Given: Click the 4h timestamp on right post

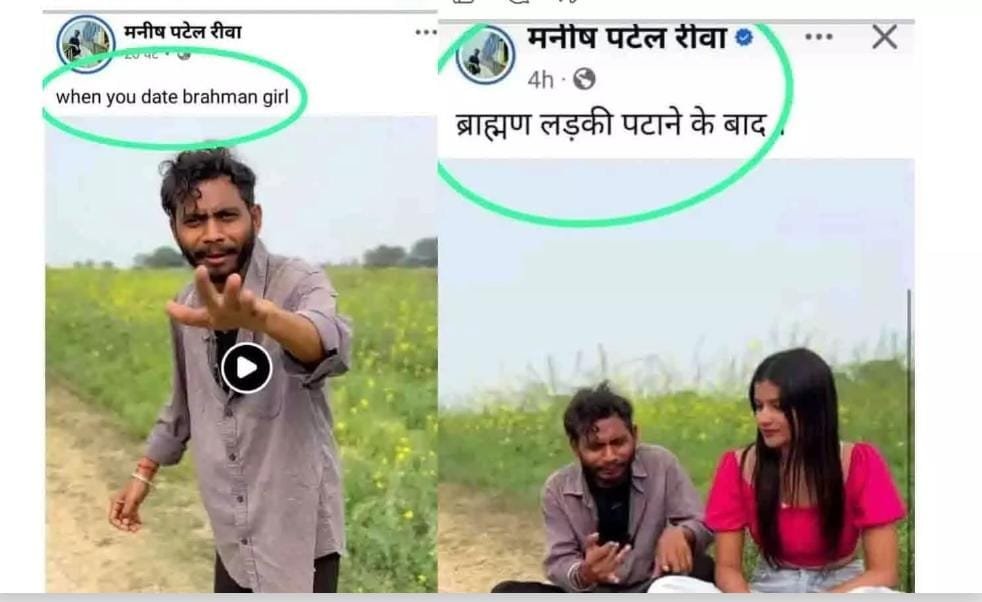Looking at the screenshot, I should [540, 80].
